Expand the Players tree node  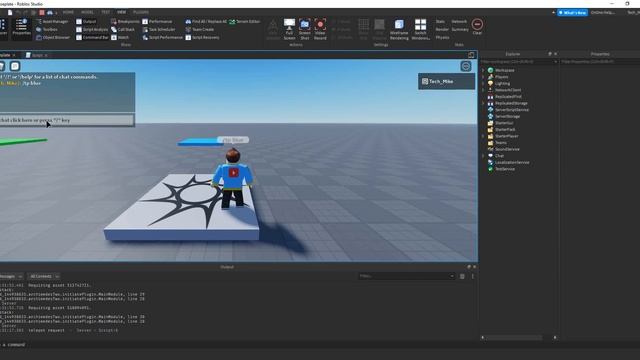tap(483, 77)
